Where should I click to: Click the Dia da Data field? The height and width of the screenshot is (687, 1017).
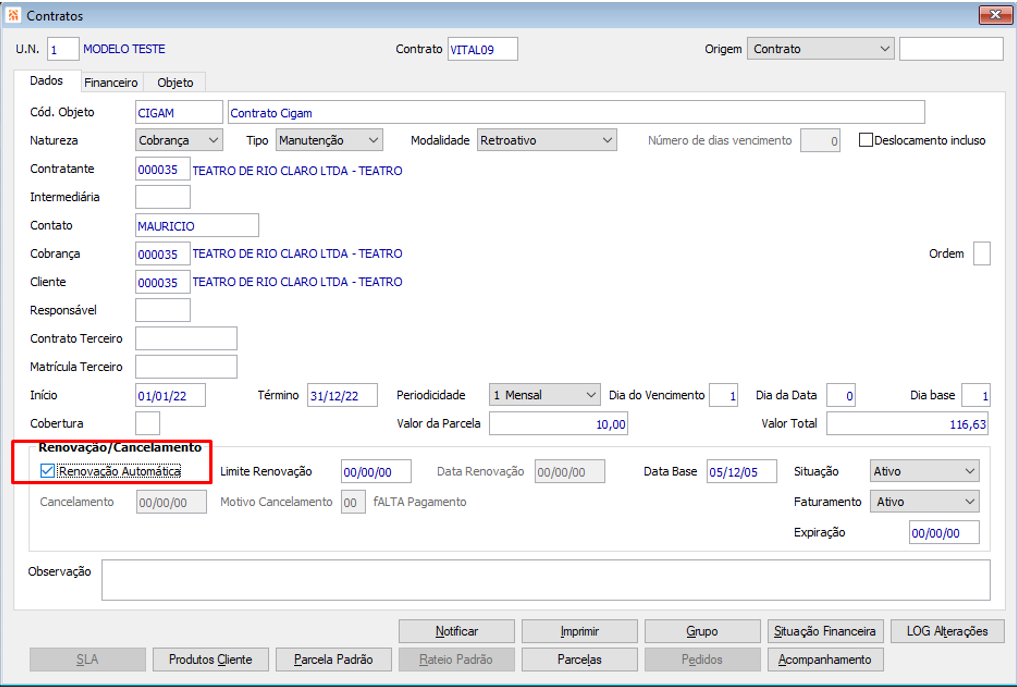pyautogui.click(x=841, y=395)
